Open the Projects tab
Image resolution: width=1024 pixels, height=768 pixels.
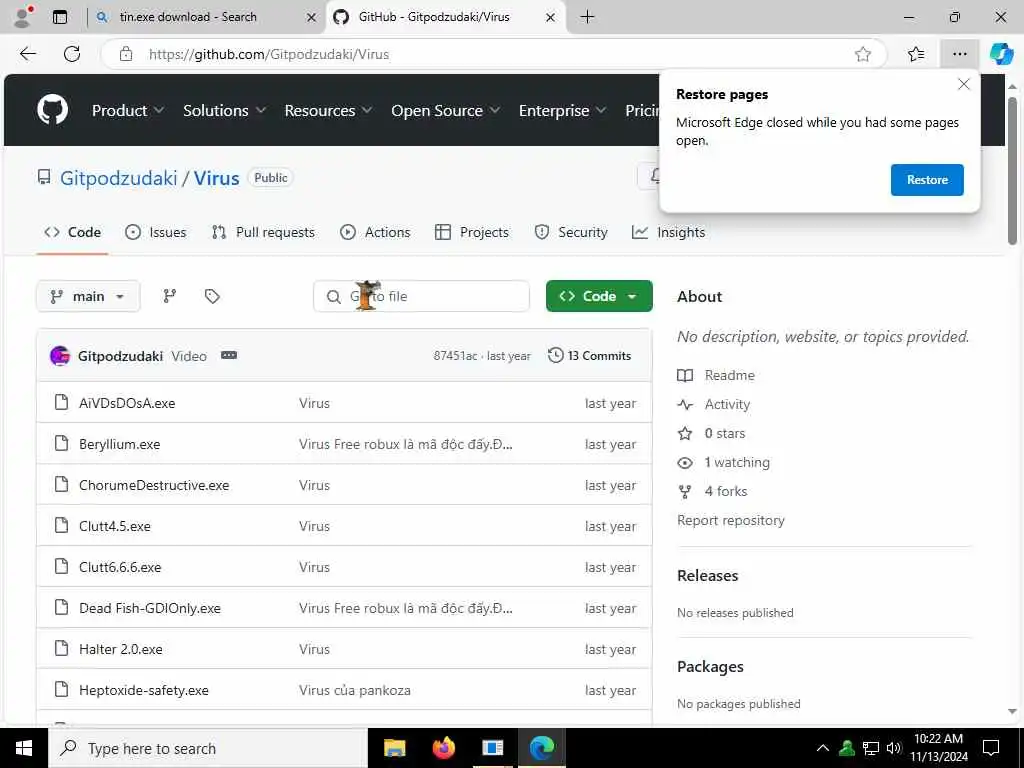(472, 232)
